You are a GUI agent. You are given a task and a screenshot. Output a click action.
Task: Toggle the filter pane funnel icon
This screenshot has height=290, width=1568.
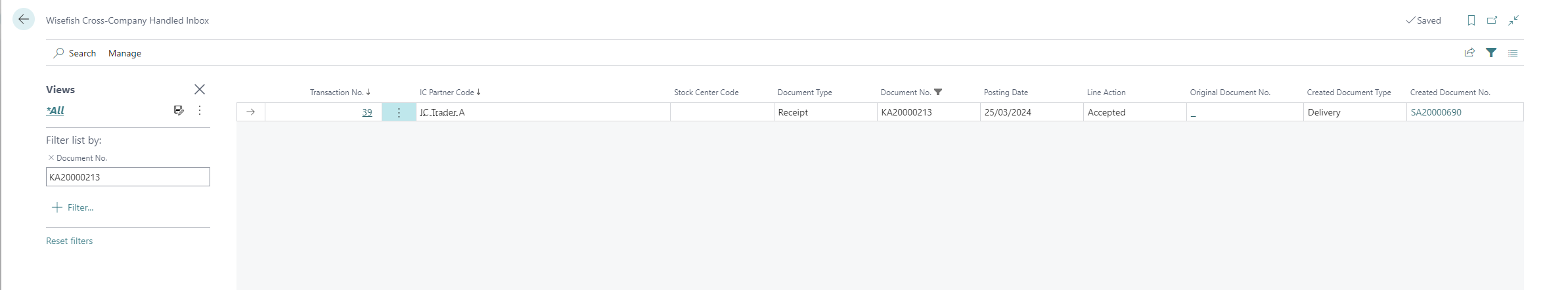pyautogui.click(x=1491, y=52)
